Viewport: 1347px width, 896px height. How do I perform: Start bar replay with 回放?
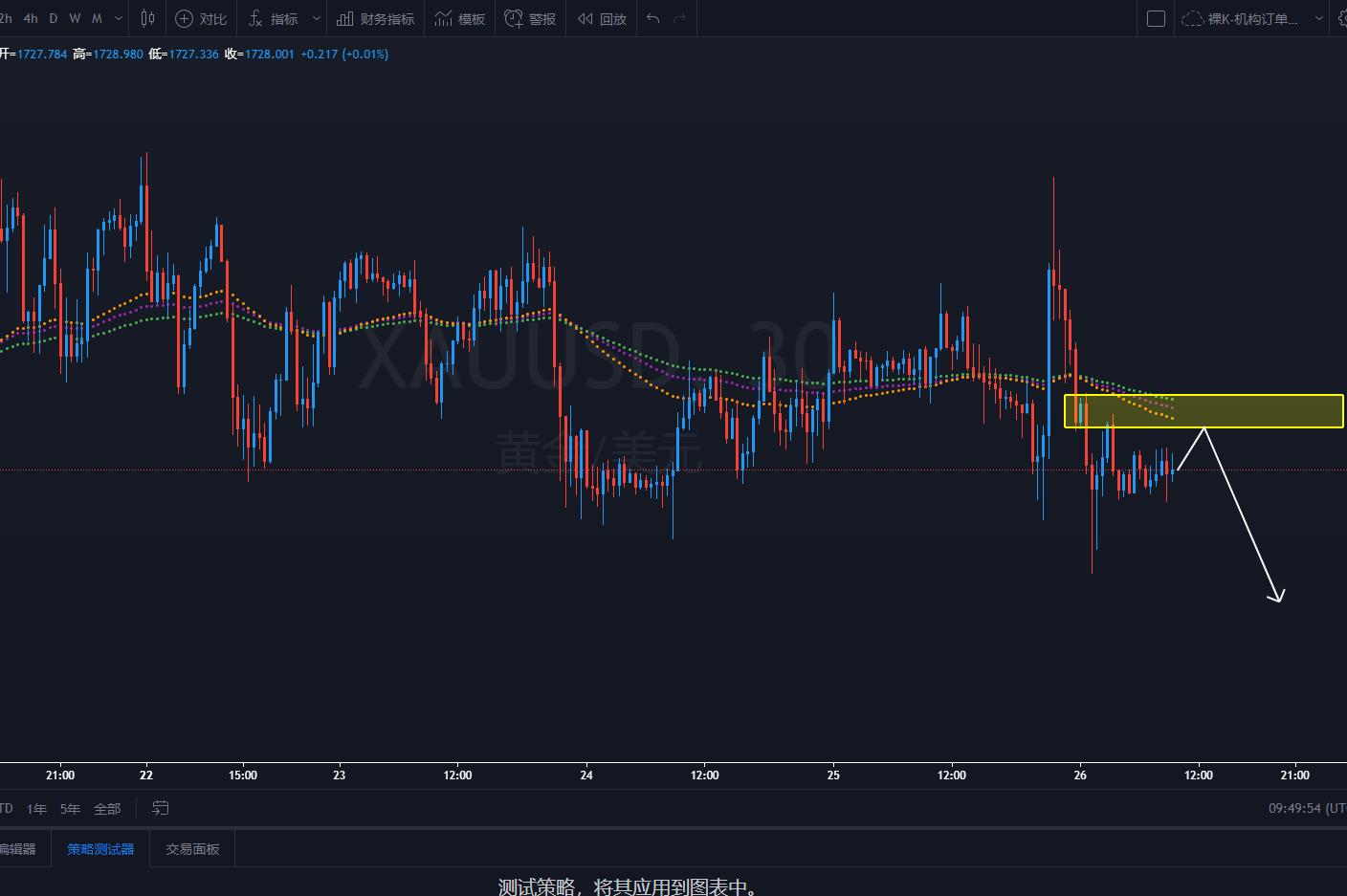[x=602, y=18]
